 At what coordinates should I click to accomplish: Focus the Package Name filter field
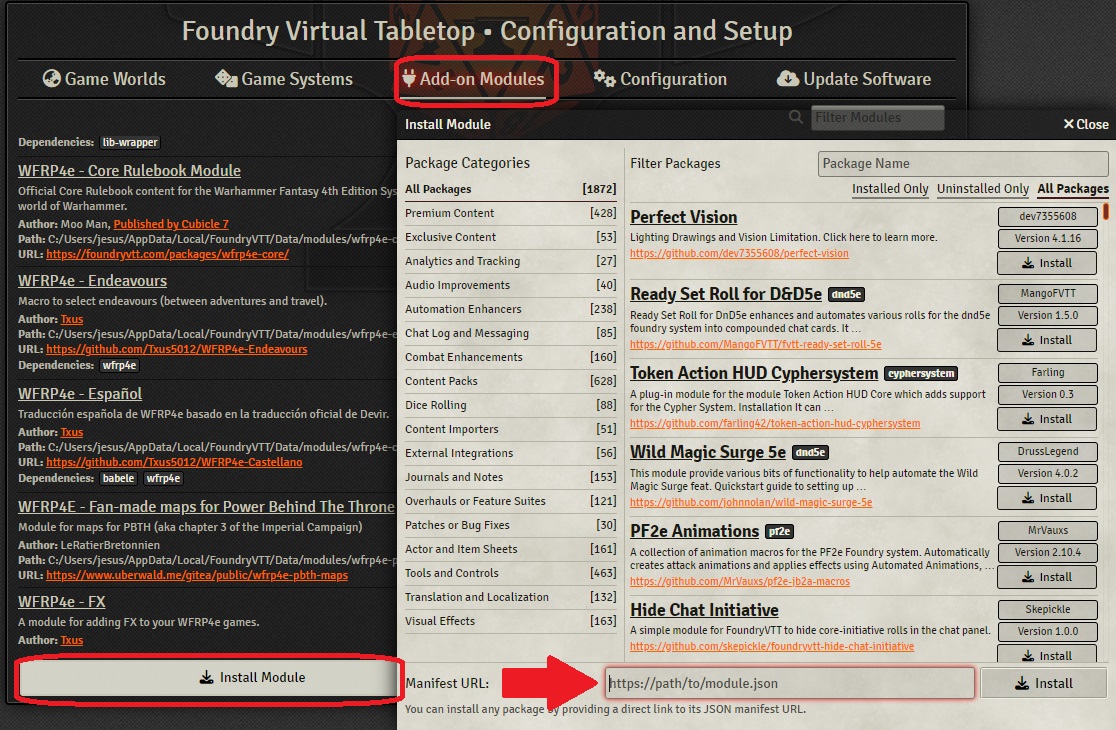[x=963, y=164]
